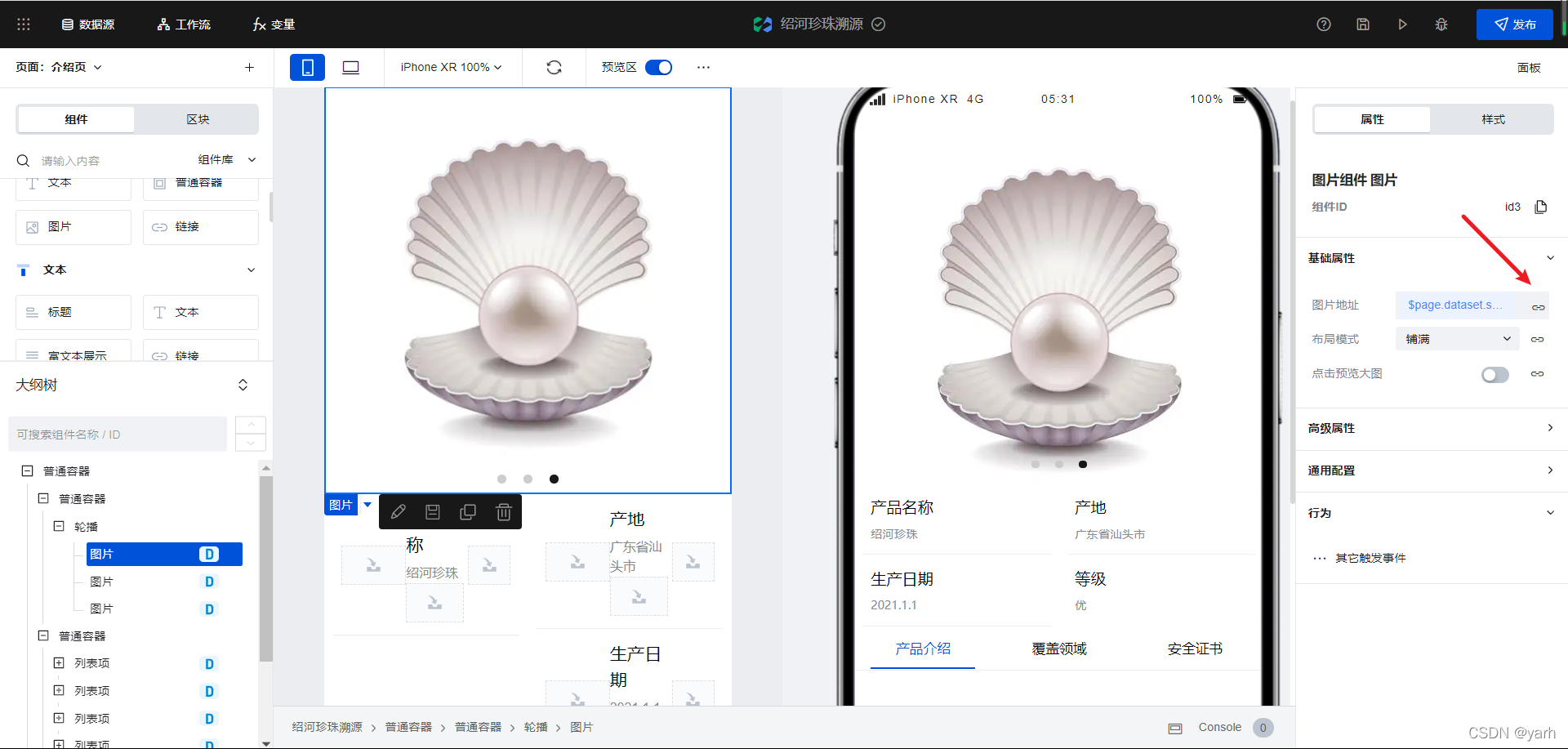1568x749 pixels.
Task: Collapse the root 普通容器 tree node
Action: tap(27, 470)
